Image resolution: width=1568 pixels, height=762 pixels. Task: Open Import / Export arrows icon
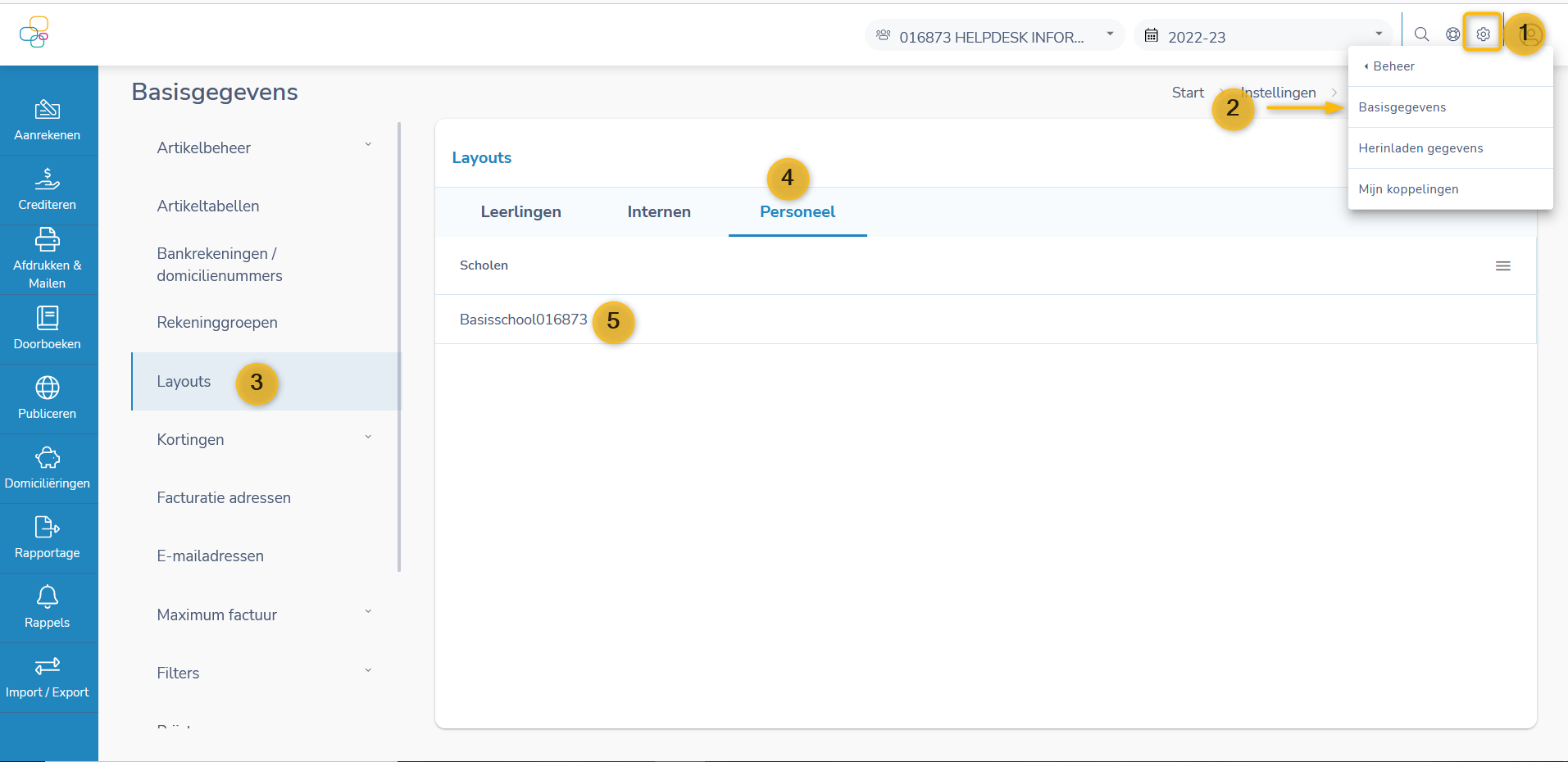click(48, 666)
